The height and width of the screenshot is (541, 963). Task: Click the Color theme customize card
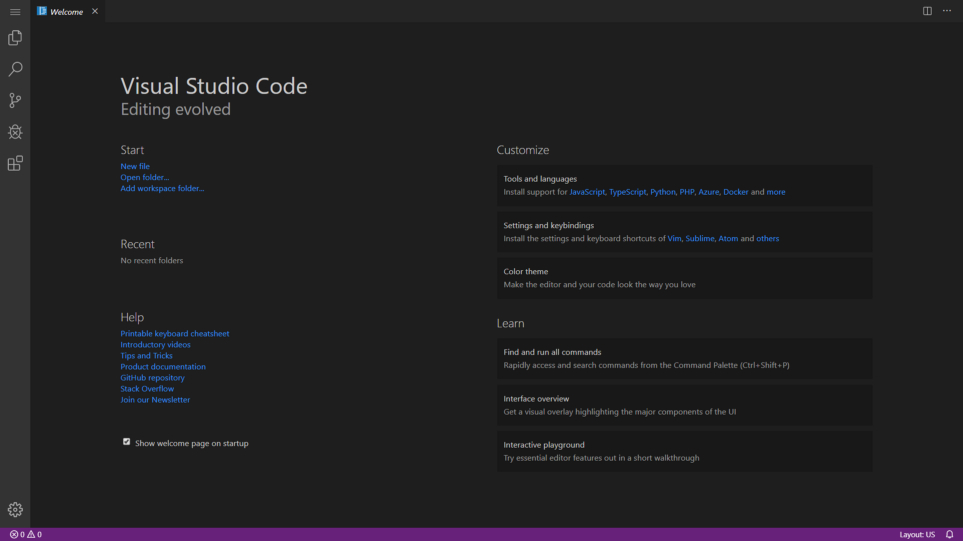pyautogui.click(x=684, y=278)
